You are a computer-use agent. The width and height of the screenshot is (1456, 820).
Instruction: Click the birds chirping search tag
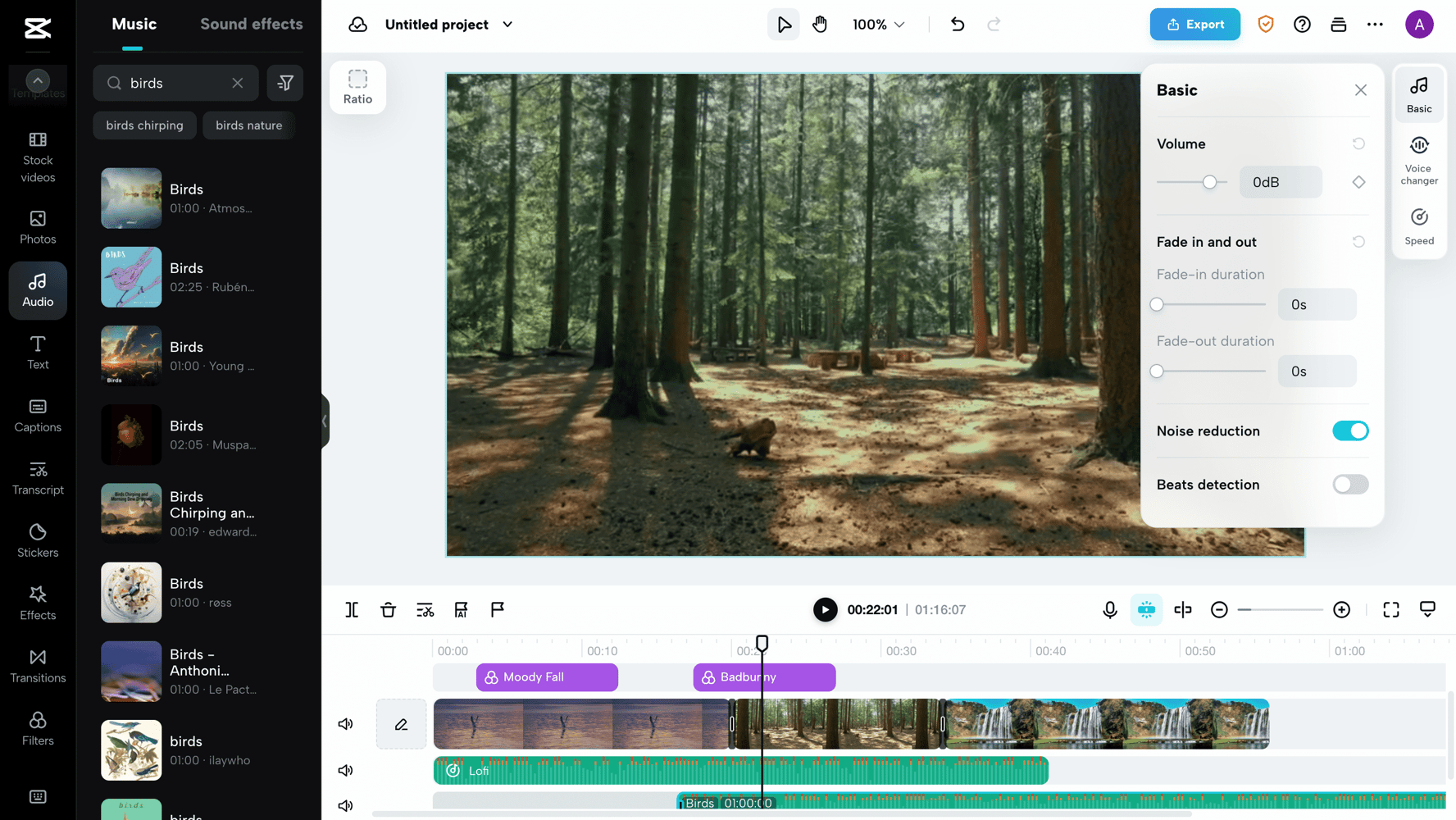144,125
